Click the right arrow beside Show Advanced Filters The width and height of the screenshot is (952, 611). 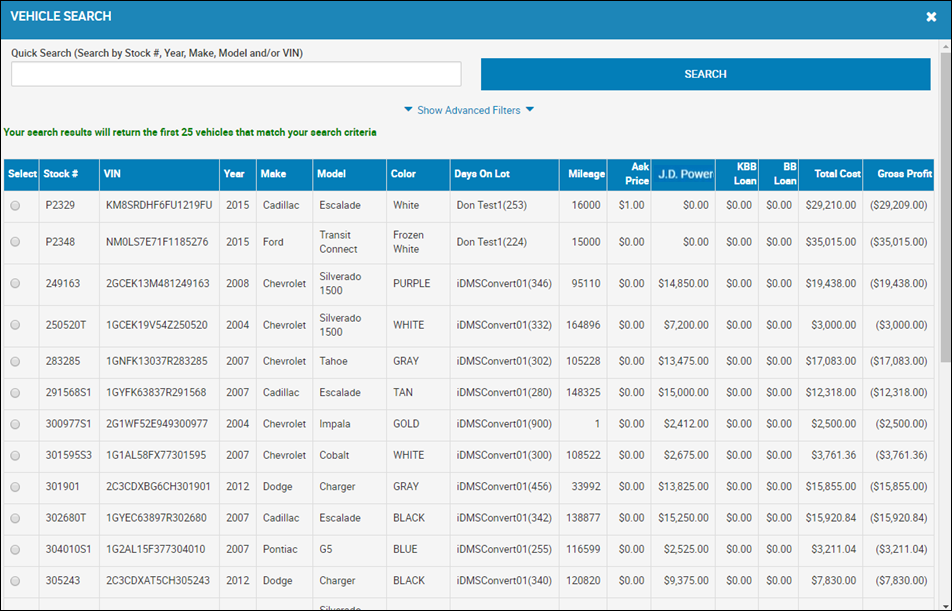530,110
